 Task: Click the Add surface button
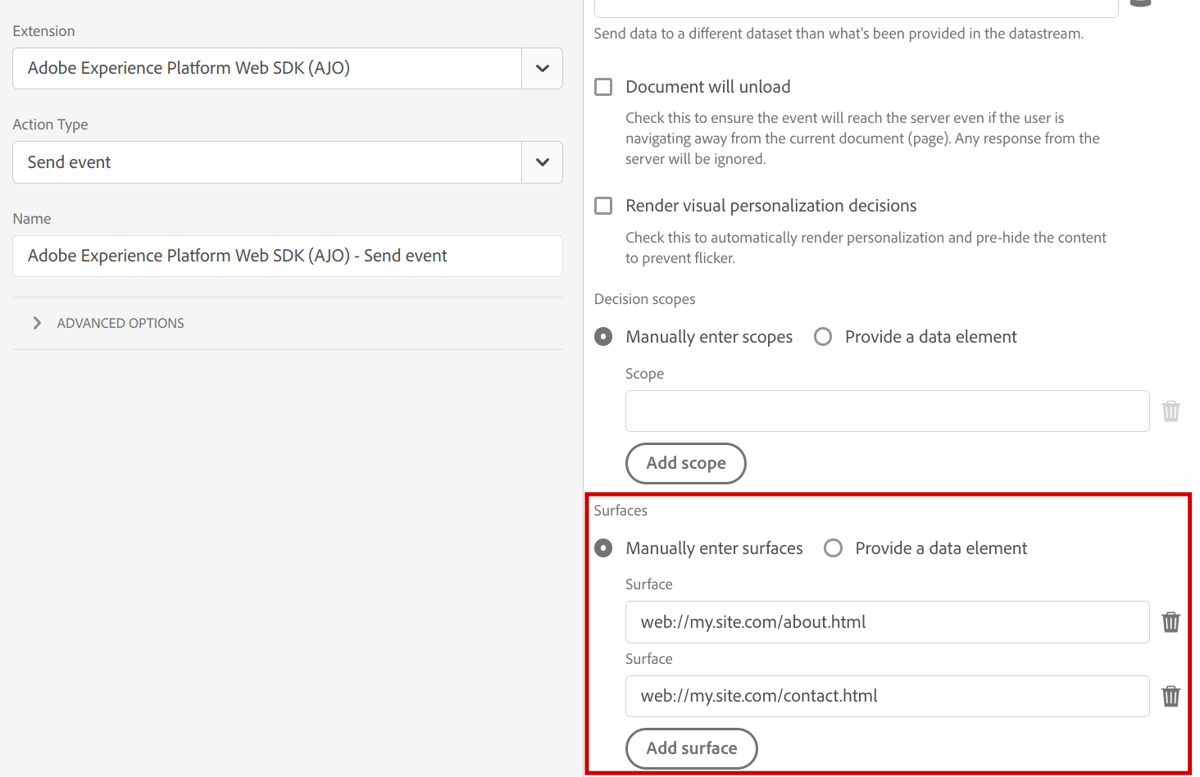[691, 748]
